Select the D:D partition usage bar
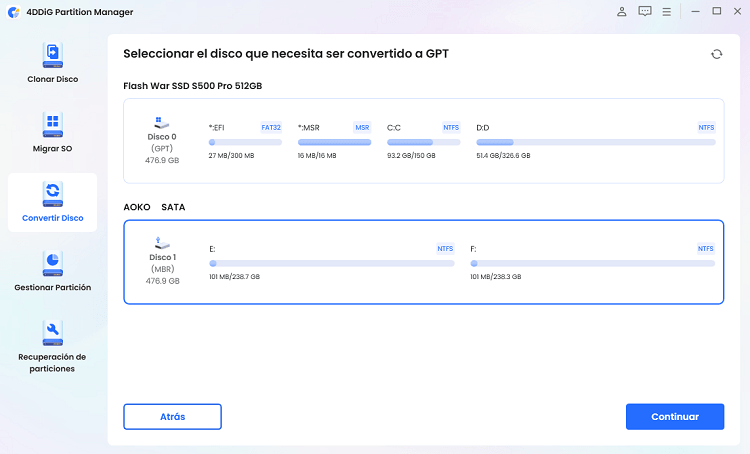Viewport: 750px width, 454px height. [x=596, y=142]
